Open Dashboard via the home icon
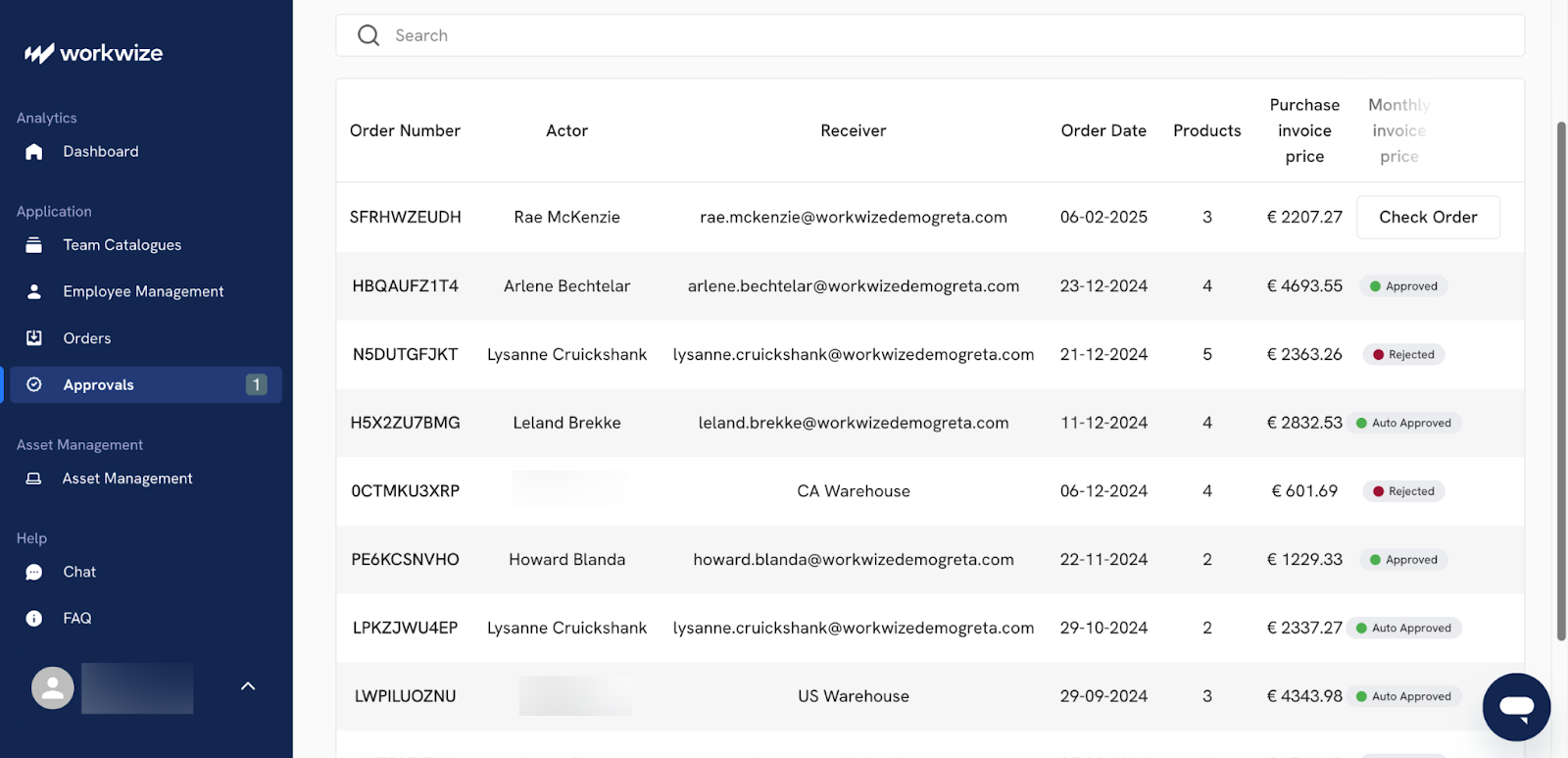Viewport: 1568px width, 758px height. [x=34, y=151]
